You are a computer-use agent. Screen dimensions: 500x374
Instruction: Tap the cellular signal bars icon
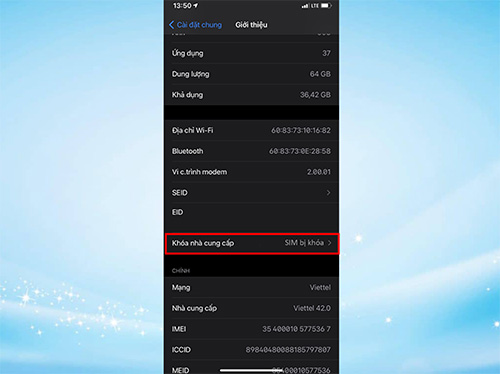click(305, 6)
